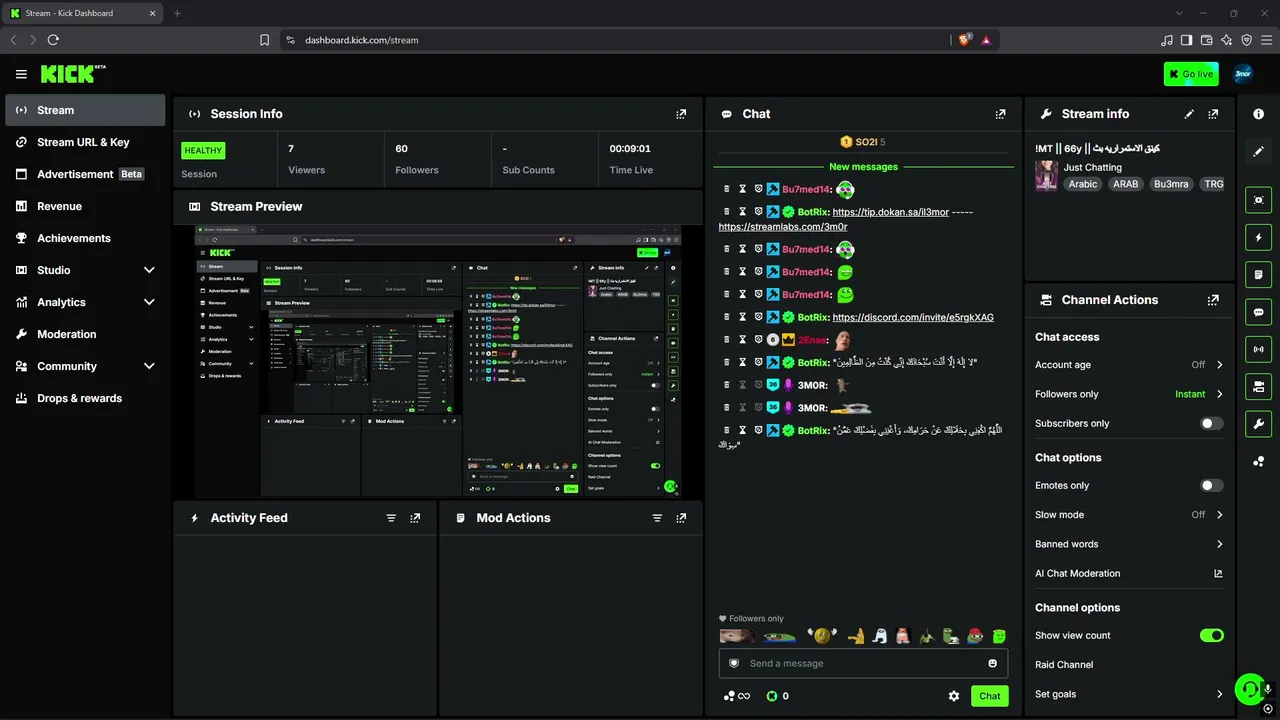Click the Just Chatting category thumbnail

(1047, 175)
